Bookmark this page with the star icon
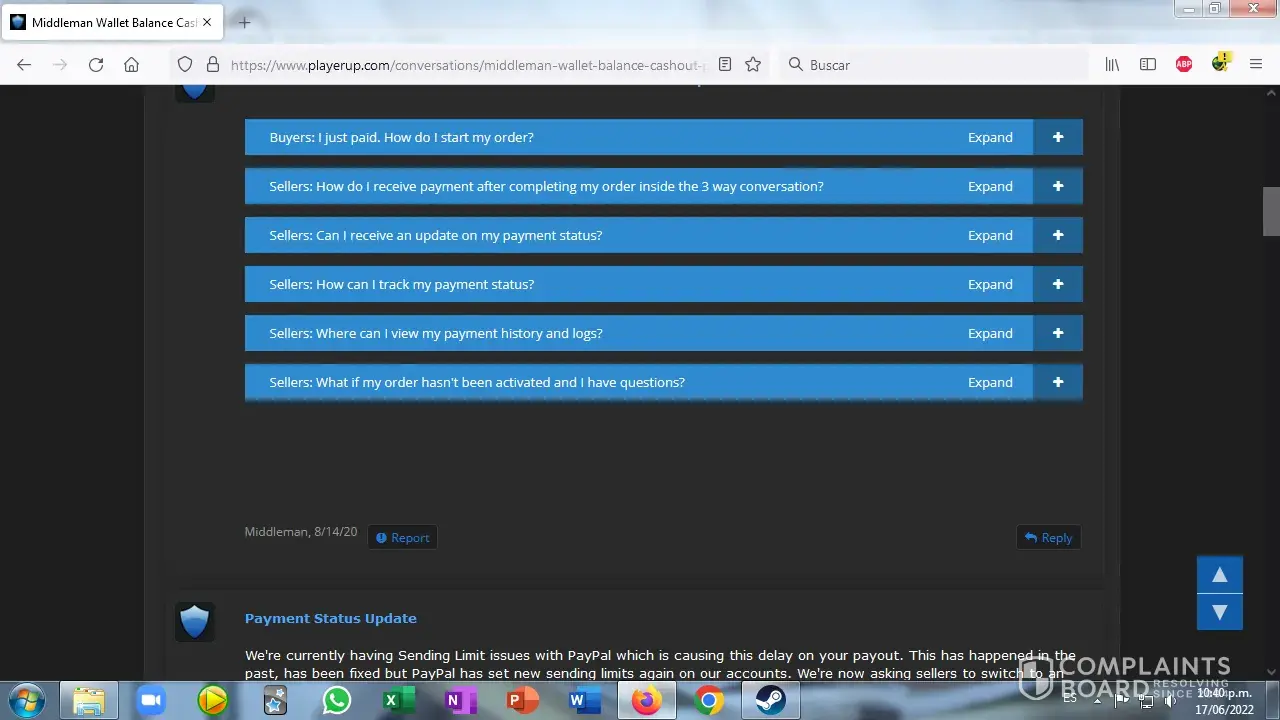 [753, 65]
